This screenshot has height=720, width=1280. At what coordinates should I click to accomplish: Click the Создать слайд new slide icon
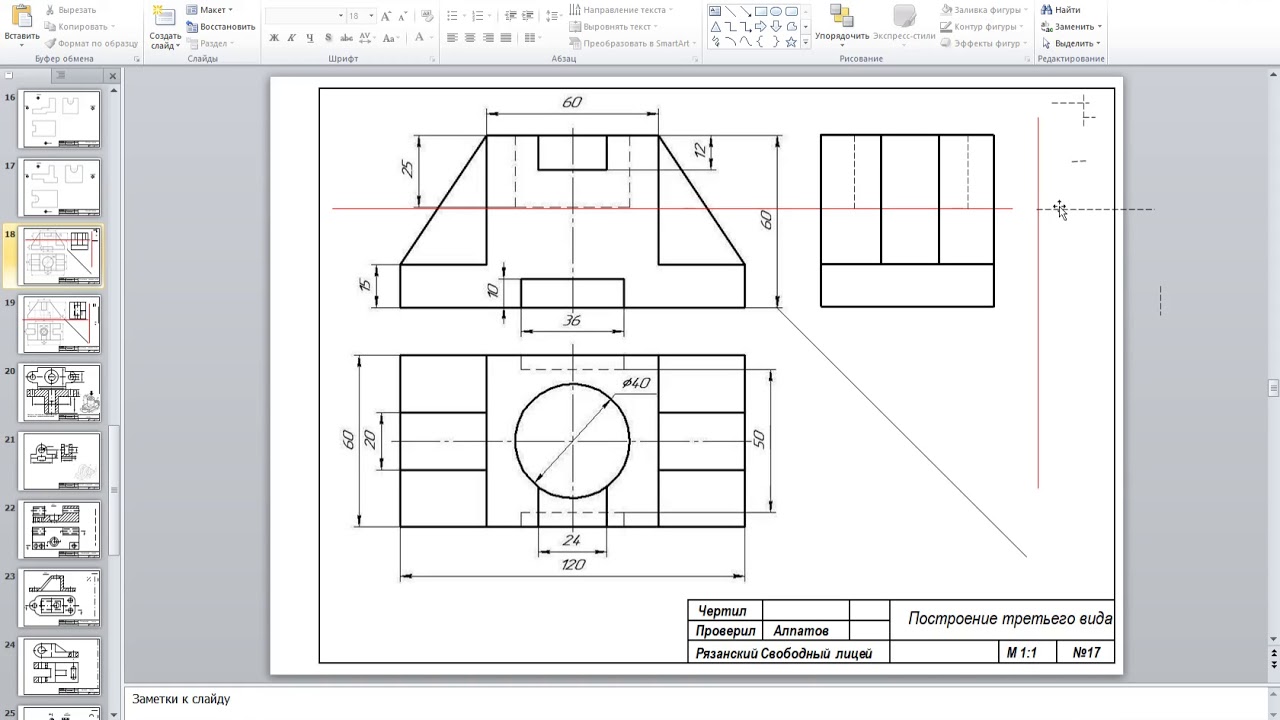tap(165, 16)
